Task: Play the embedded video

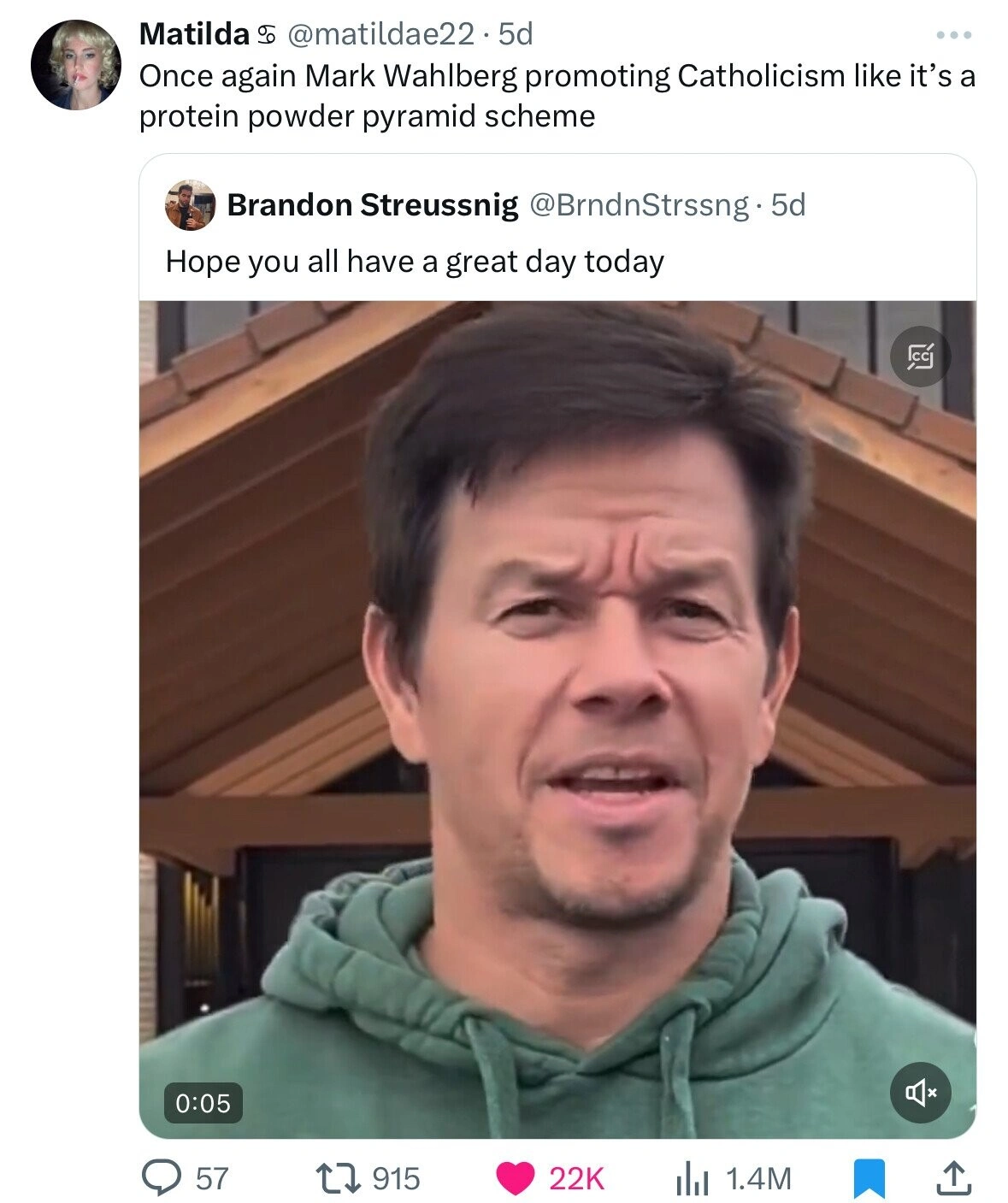Action: pyautogui.click(x=557, y=718)
